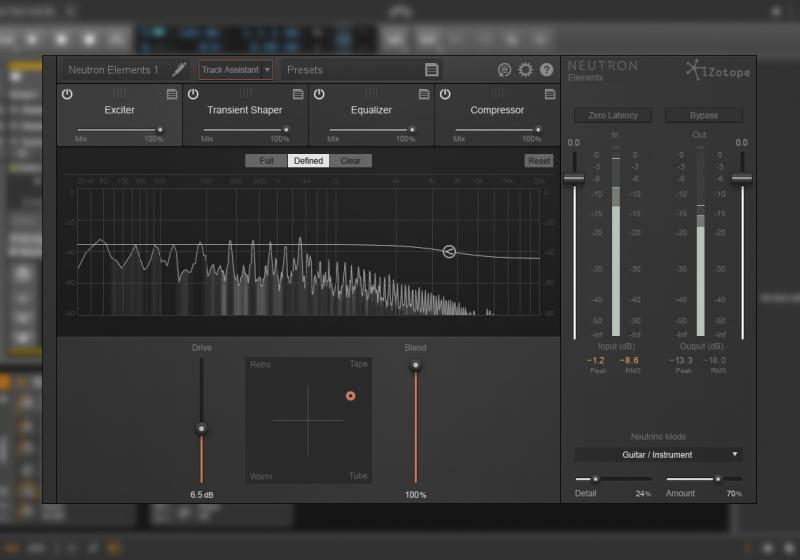The width and height of the screenshot is (800, 560).
Task: Open the settings gear icon
Action: 526,70
